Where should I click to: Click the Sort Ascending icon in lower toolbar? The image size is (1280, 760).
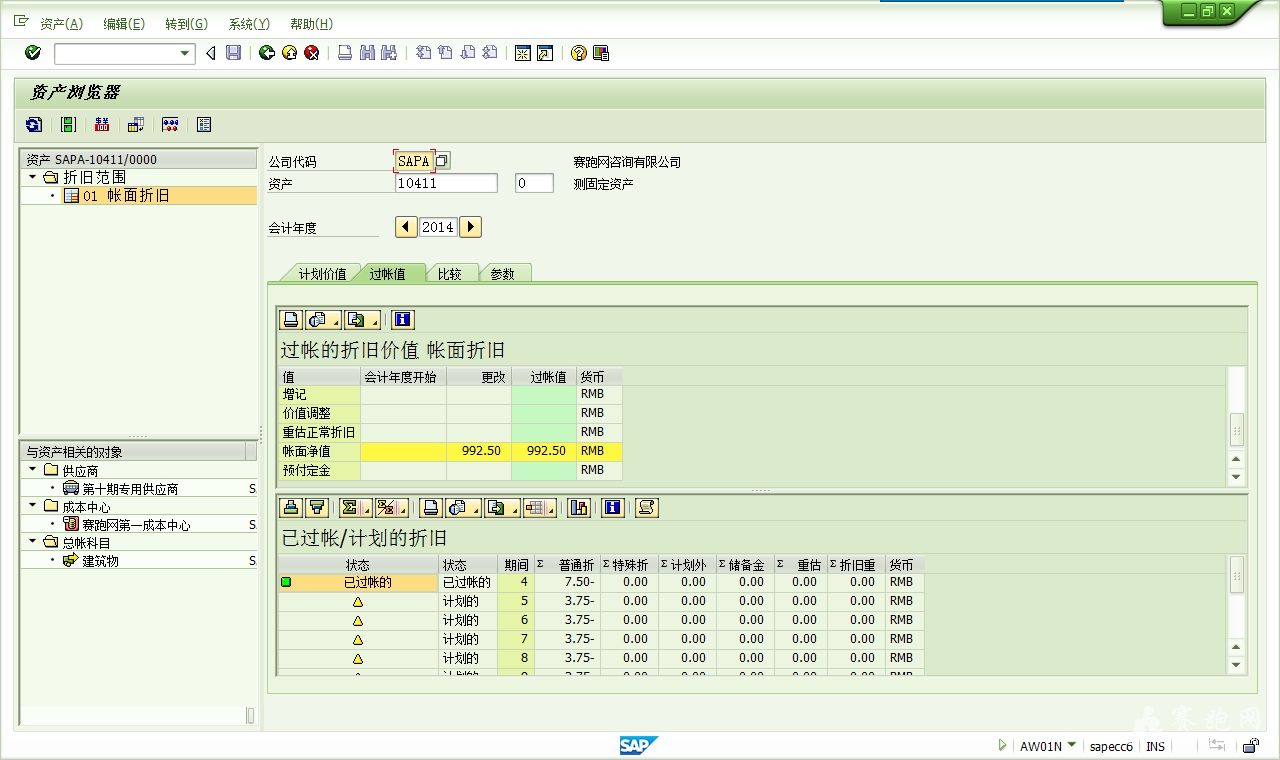[291, 508]
